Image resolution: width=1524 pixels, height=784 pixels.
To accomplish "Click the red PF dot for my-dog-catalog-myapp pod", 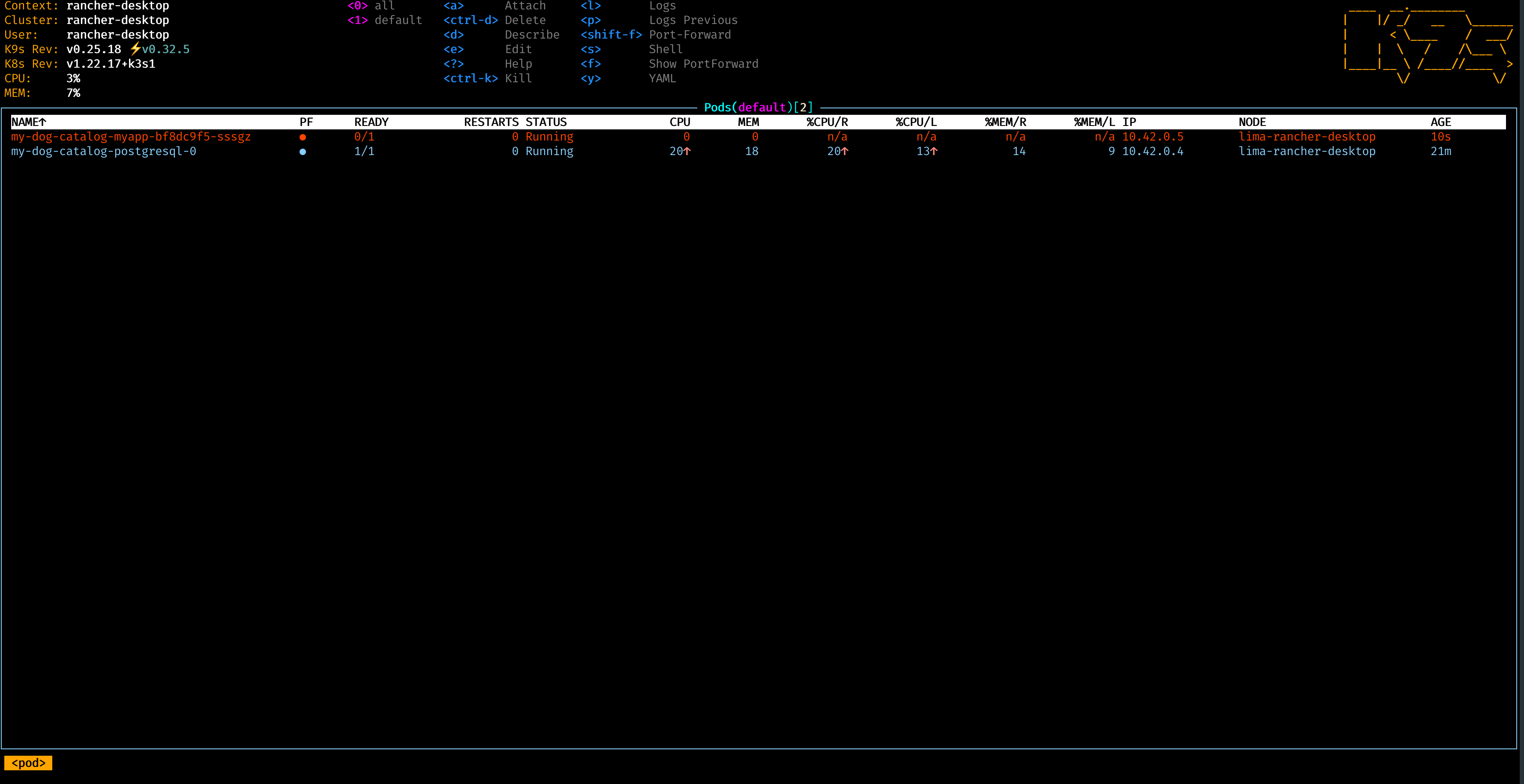I will click(x=303, y=137).
